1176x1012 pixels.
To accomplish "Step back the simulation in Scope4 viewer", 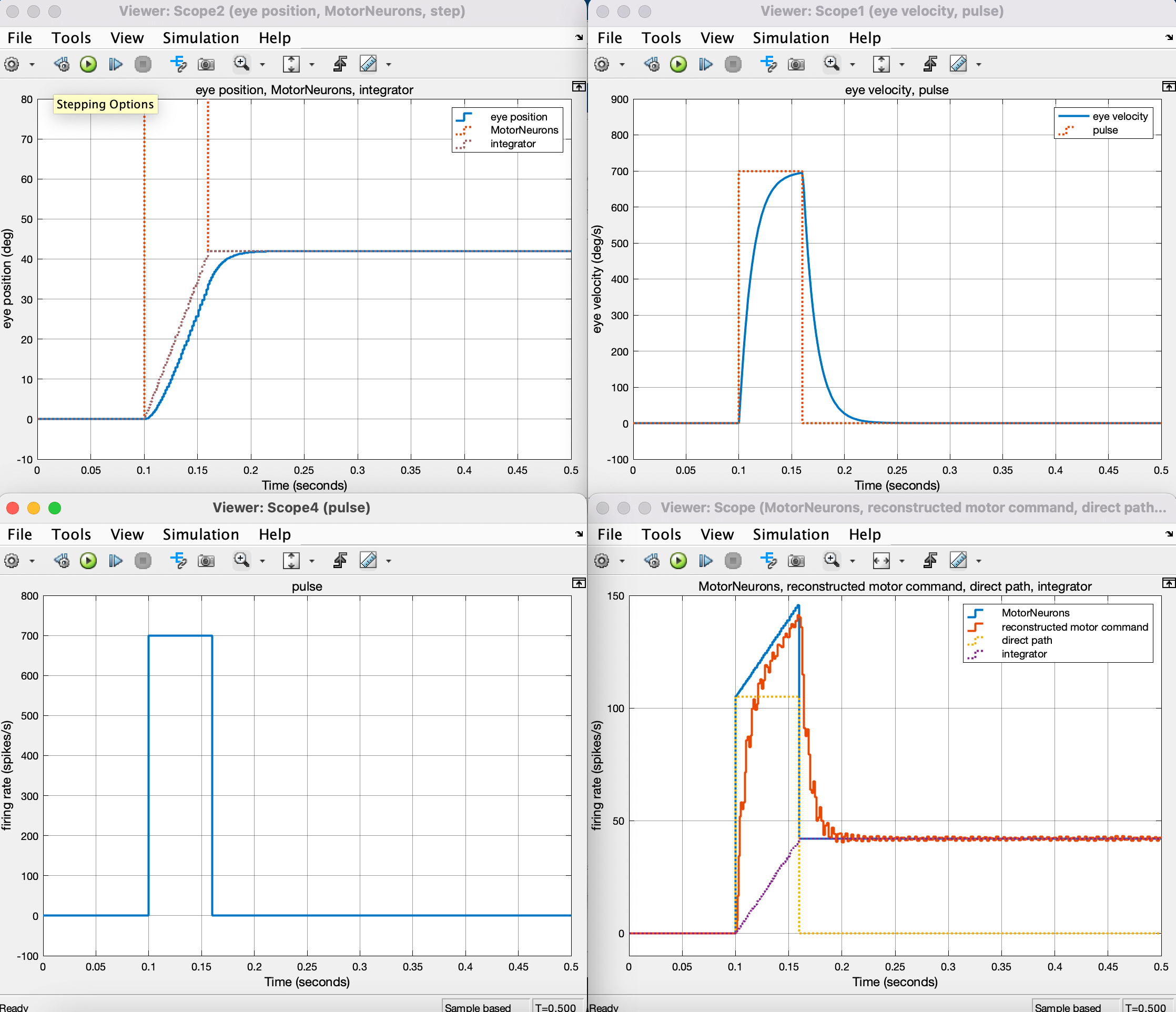I will 62,561.
